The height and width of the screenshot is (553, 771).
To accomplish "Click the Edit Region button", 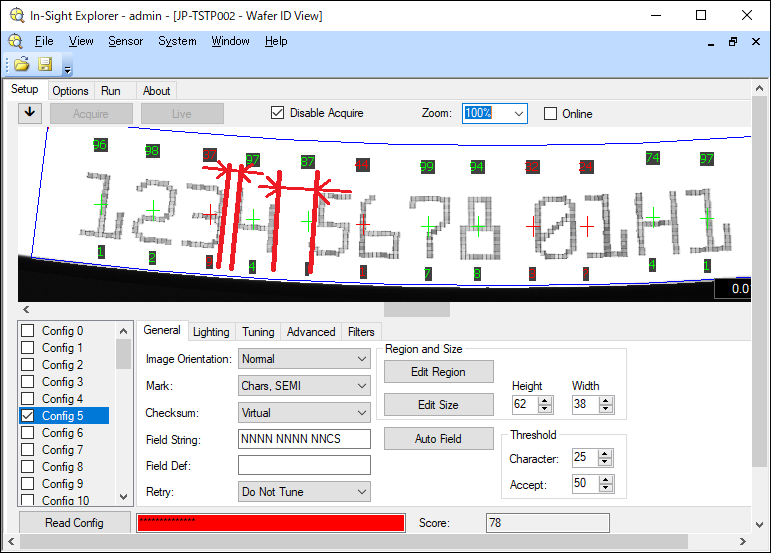I will tap(438, 372).
